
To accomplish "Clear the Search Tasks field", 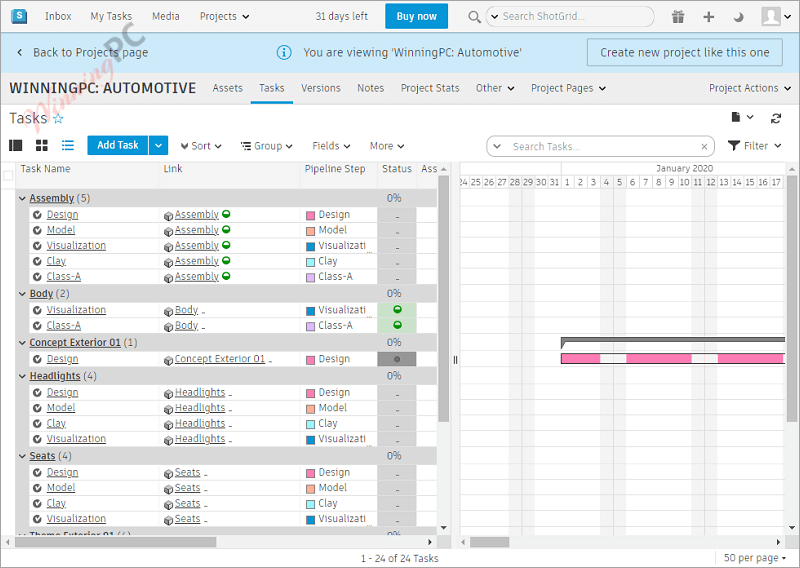I will (704, 146).
